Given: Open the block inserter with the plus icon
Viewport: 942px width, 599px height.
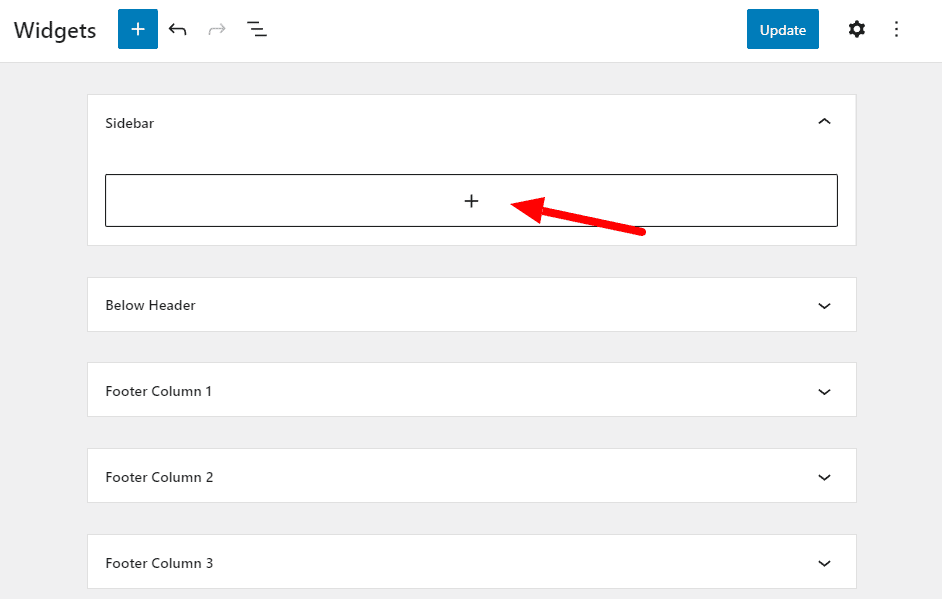Looking at the screenshot, I should (137, 29).
